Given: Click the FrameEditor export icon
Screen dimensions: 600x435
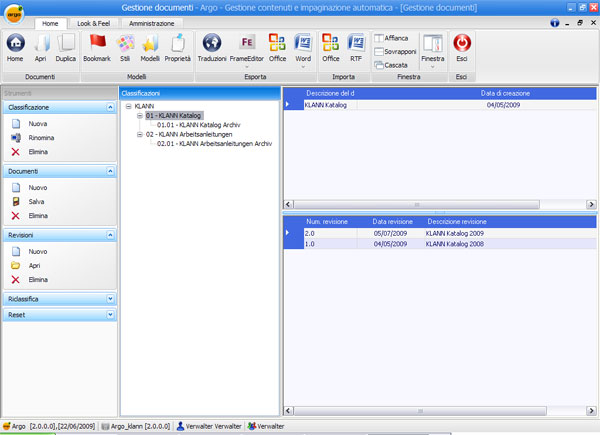Looking at the screenshot, I should [x=247, y=48].
